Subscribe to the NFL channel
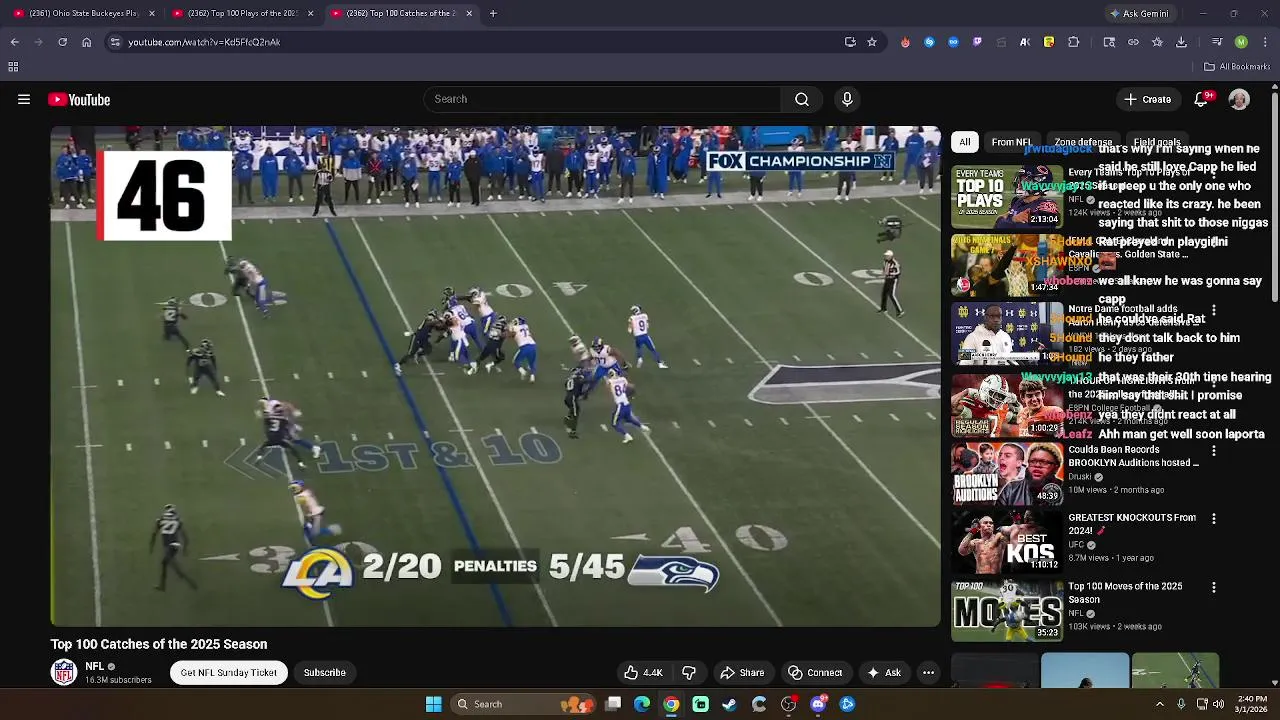Screen dimensions: 1280x720 click(324, 672)
